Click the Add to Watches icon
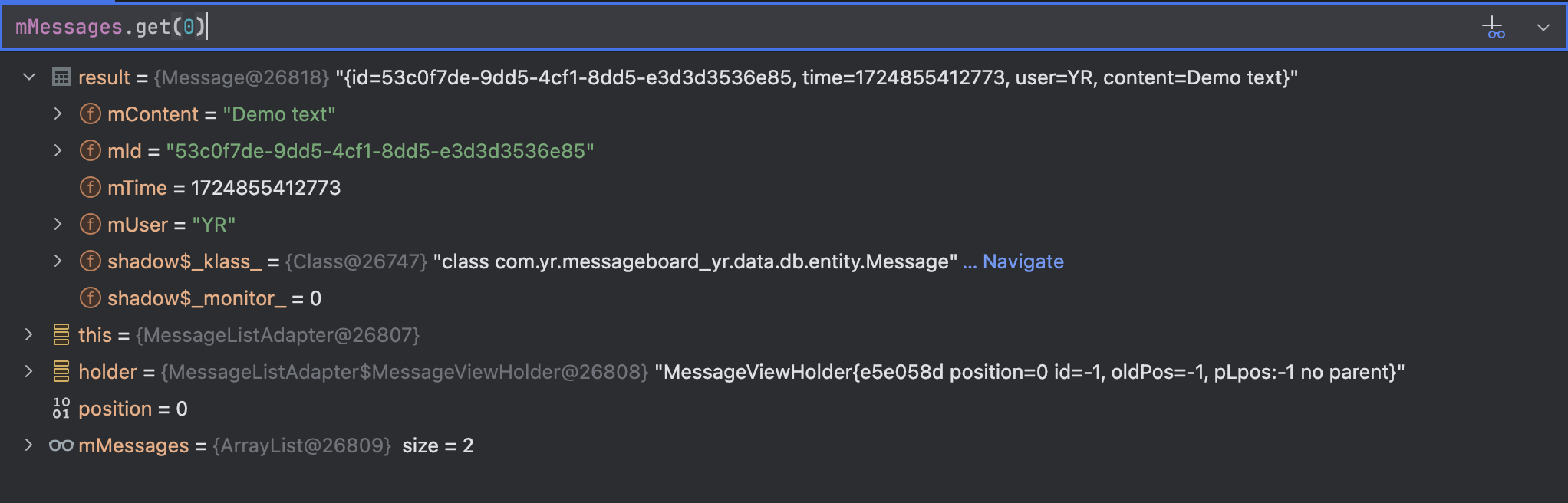This screenshot has height=503, width=1568. pyautogui.click(x=1493, y=28)
